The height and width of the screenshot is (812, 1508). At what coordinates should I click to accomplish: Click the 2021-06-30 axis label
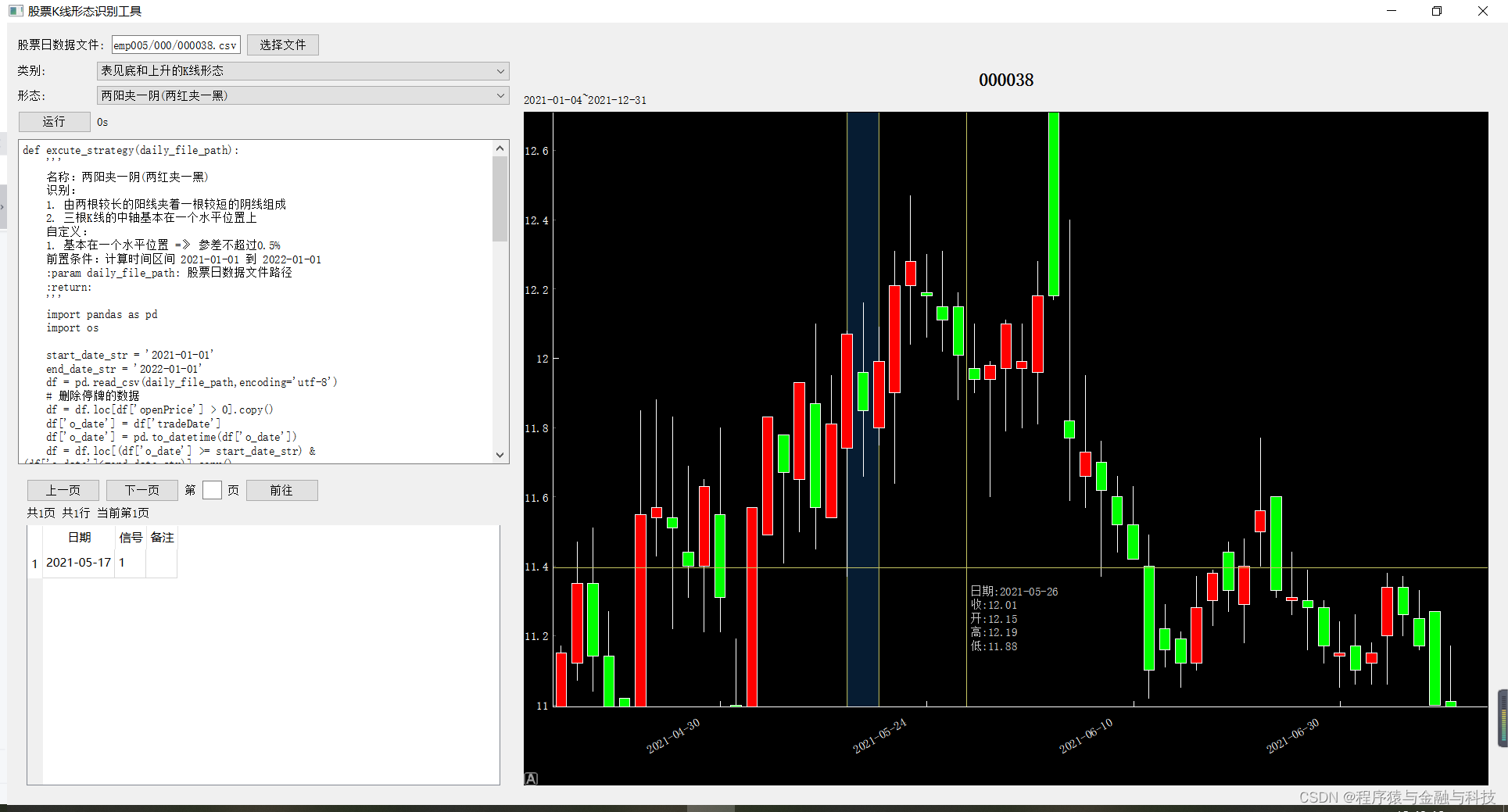(1292, 736)
